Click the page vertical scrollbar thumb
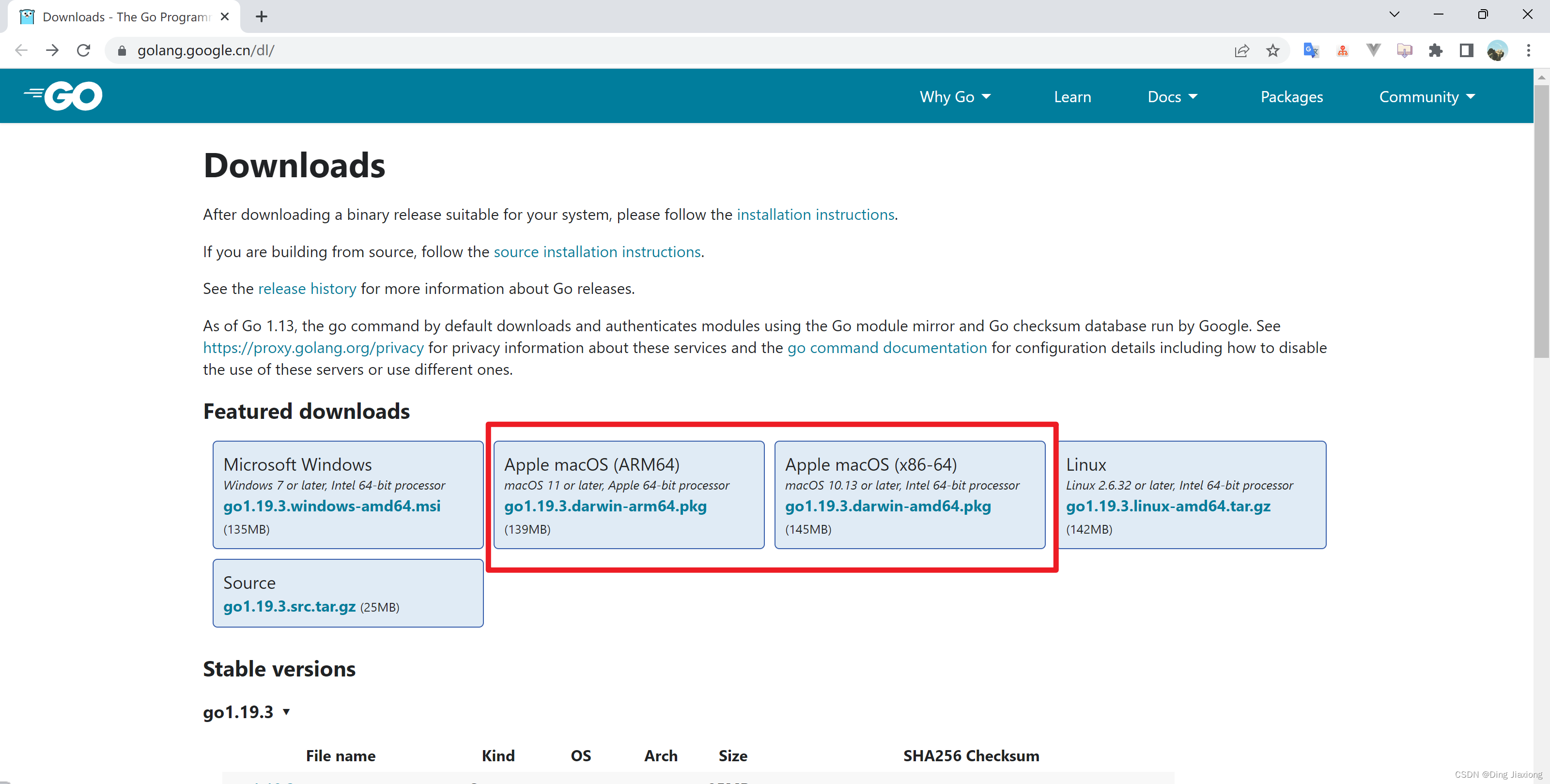Screen dimensions: 1550x784 point(1542,221)
